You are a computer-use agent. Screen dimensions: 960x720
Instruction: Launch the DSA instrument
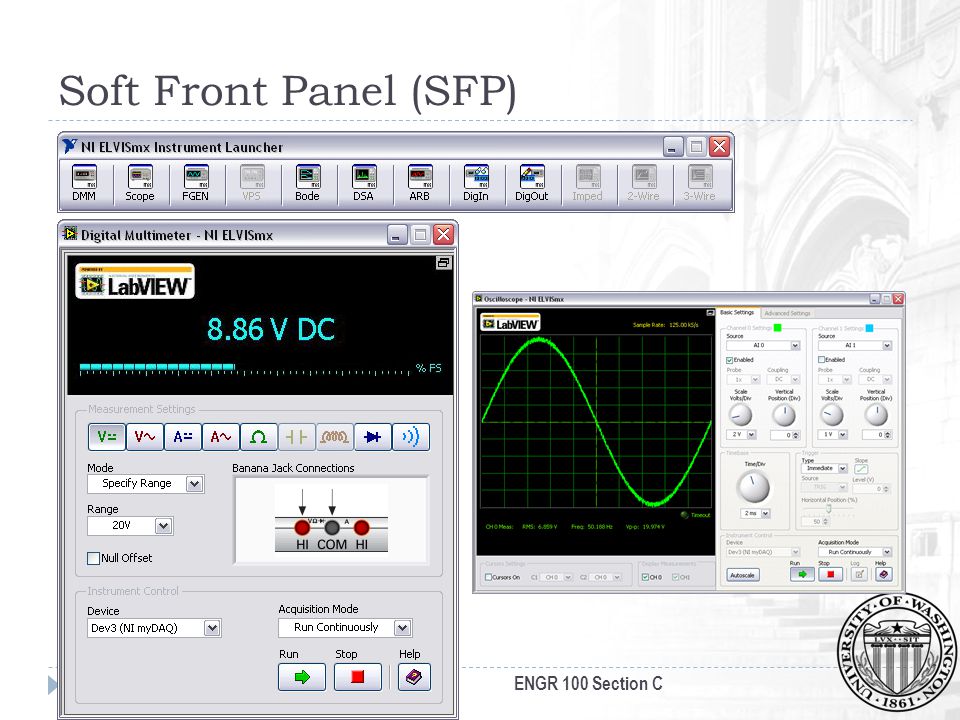(363, 183)
